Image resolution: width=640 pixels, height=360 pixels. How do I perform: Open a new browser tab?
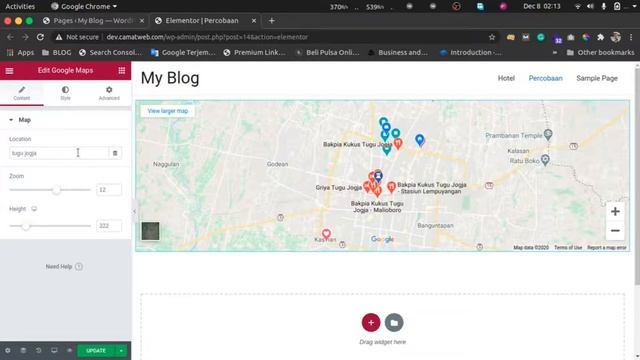271,20
